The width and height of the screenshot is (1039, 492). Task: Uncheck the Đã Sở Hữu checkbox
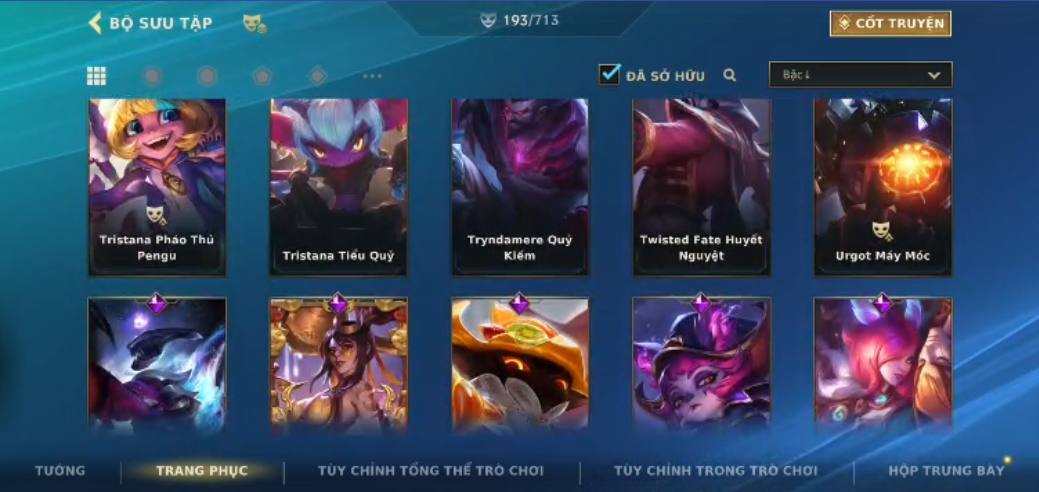point(609,74)
